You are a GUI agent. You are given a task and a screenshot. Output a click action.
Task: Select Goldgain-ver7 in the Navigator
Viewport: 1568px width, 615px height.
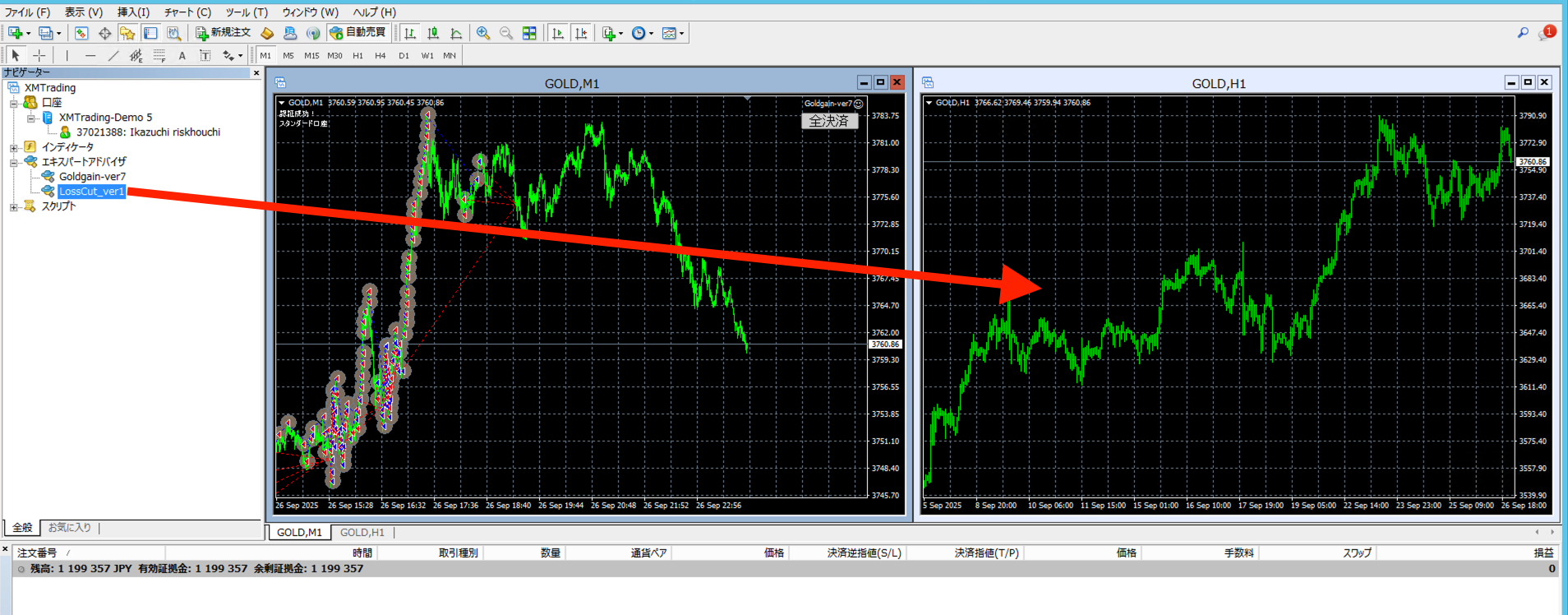(x=92, y=177)
